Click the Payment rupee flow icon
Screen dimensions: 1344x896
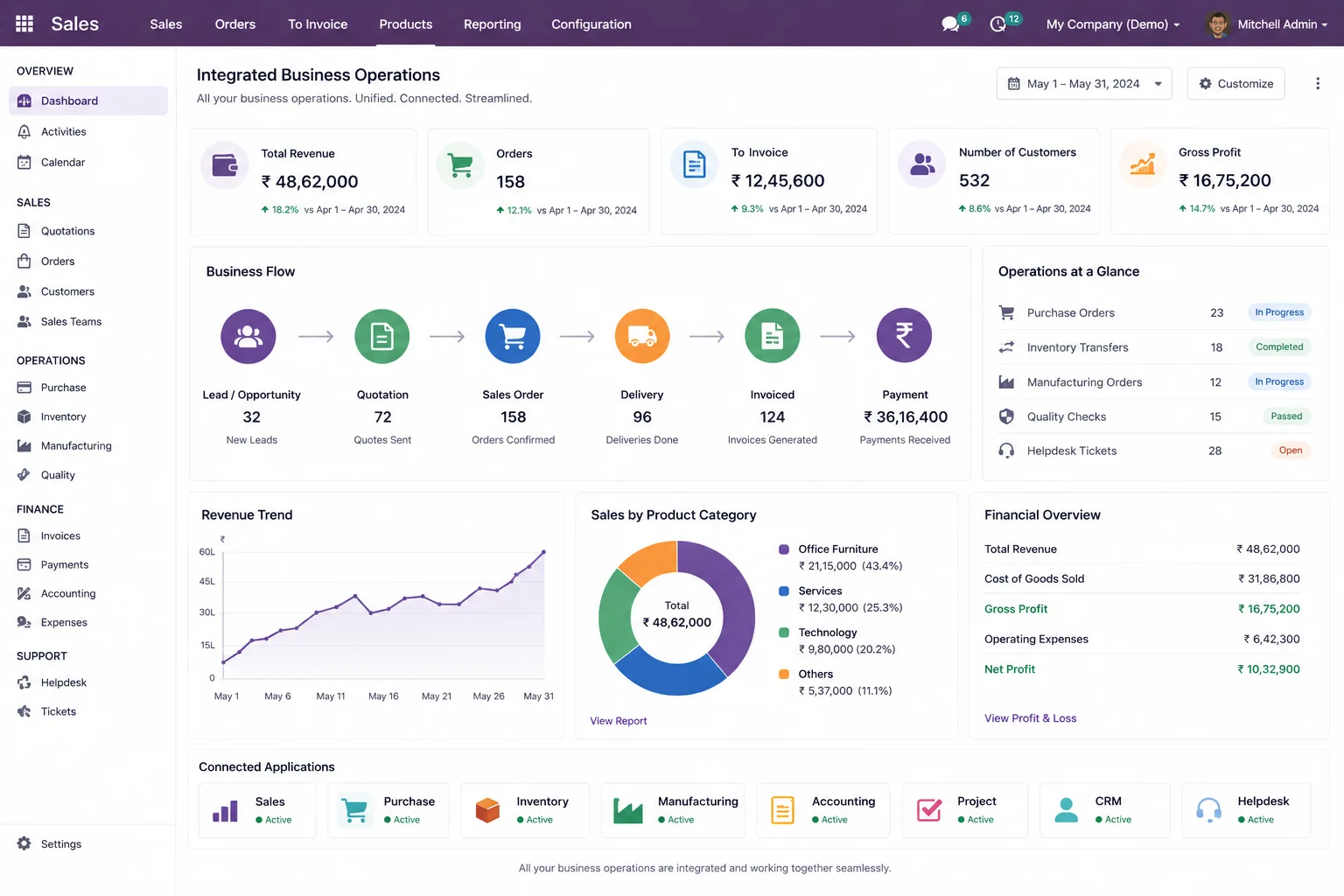904,335
